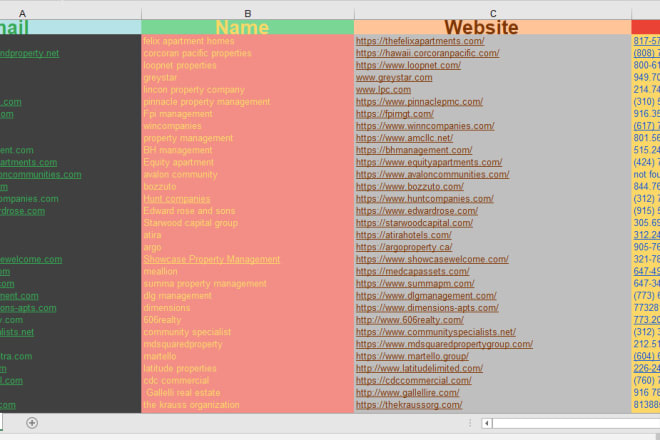
Task: Select cell corcoran pacific properties
Action: coord(248,53)
